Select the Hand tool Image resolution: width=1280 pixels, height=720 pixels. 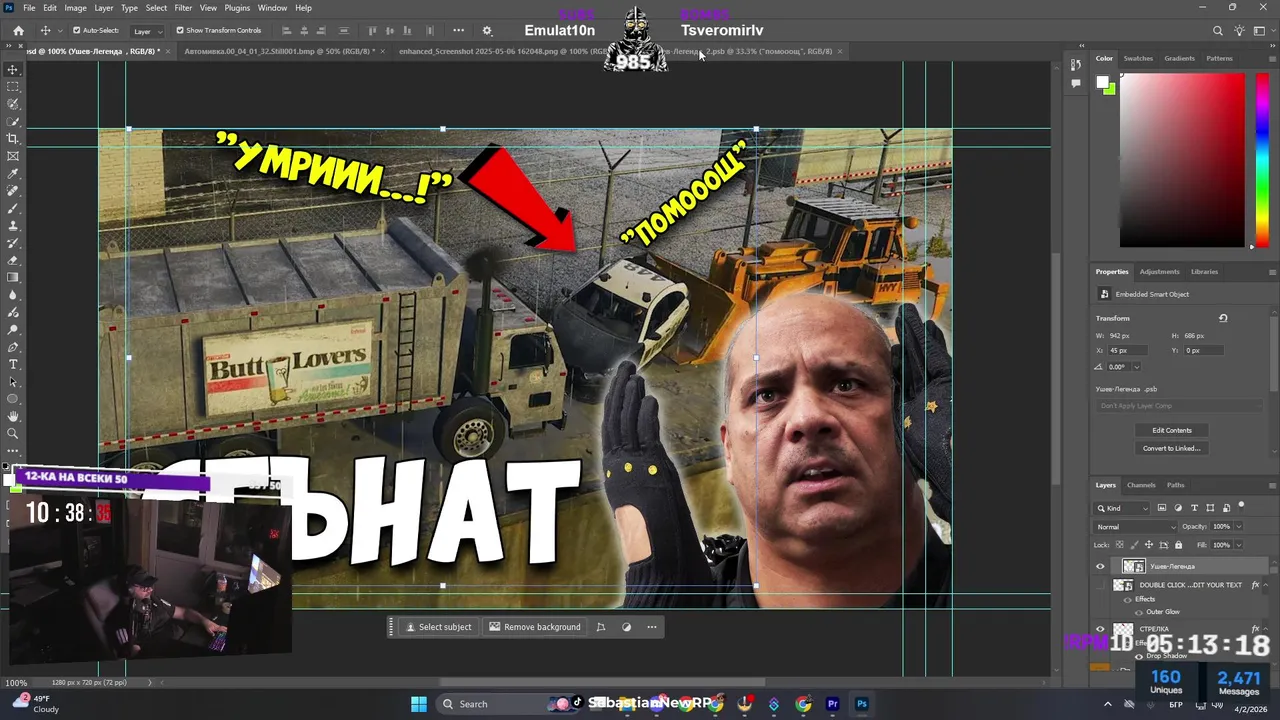pos(13,416)
